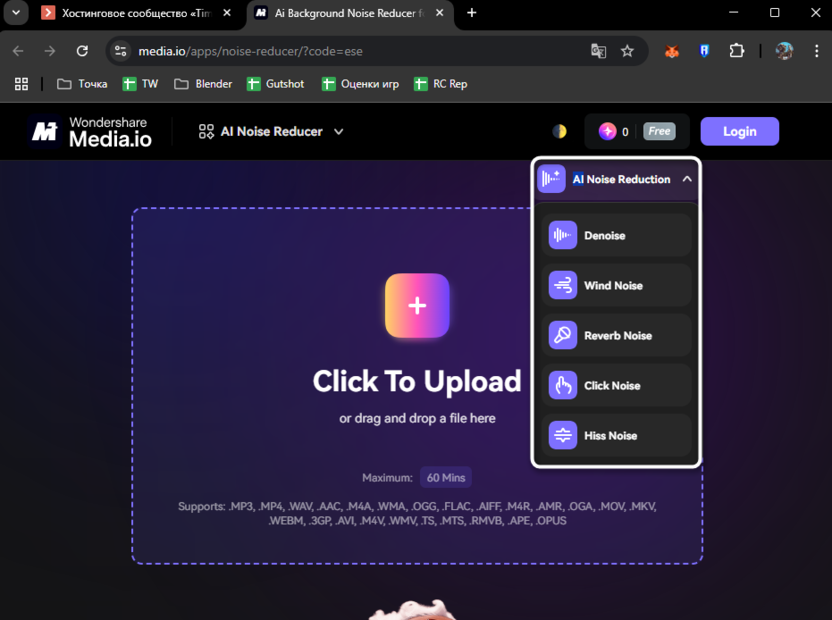Click the Reverb Noise microphone icon
Image resolution: width=832 pixels, height=620 pixels.
coord(562,335)
